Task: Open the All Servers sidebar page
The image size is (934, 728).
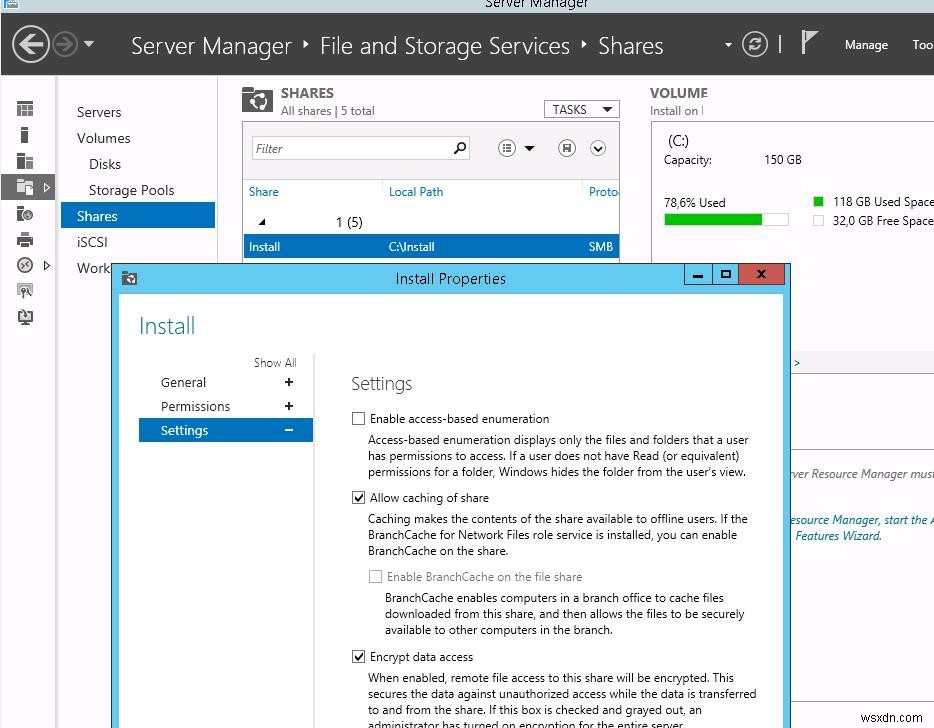Action: pos(24,160)
